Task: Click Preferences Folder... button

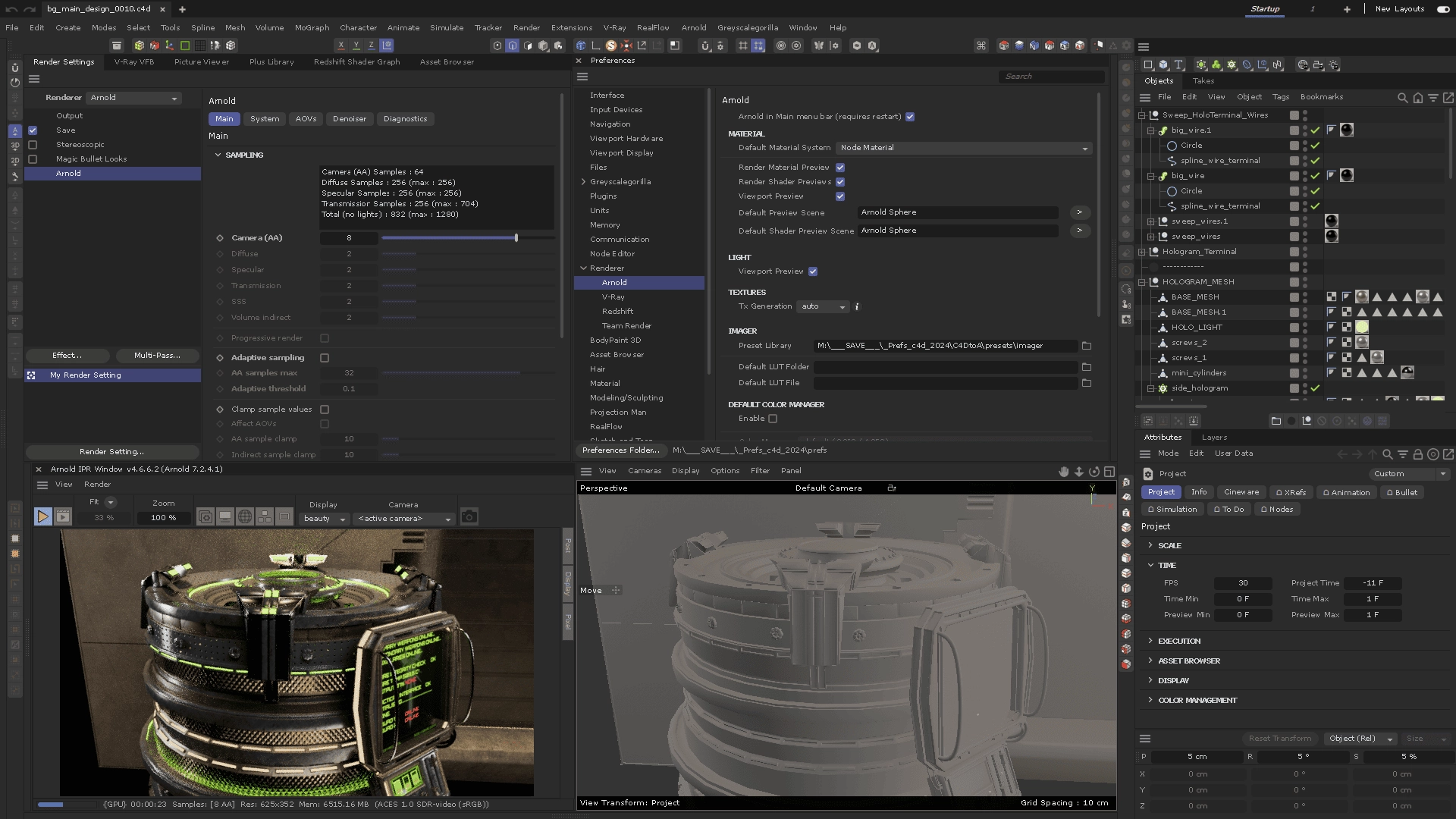Action: 621,450
